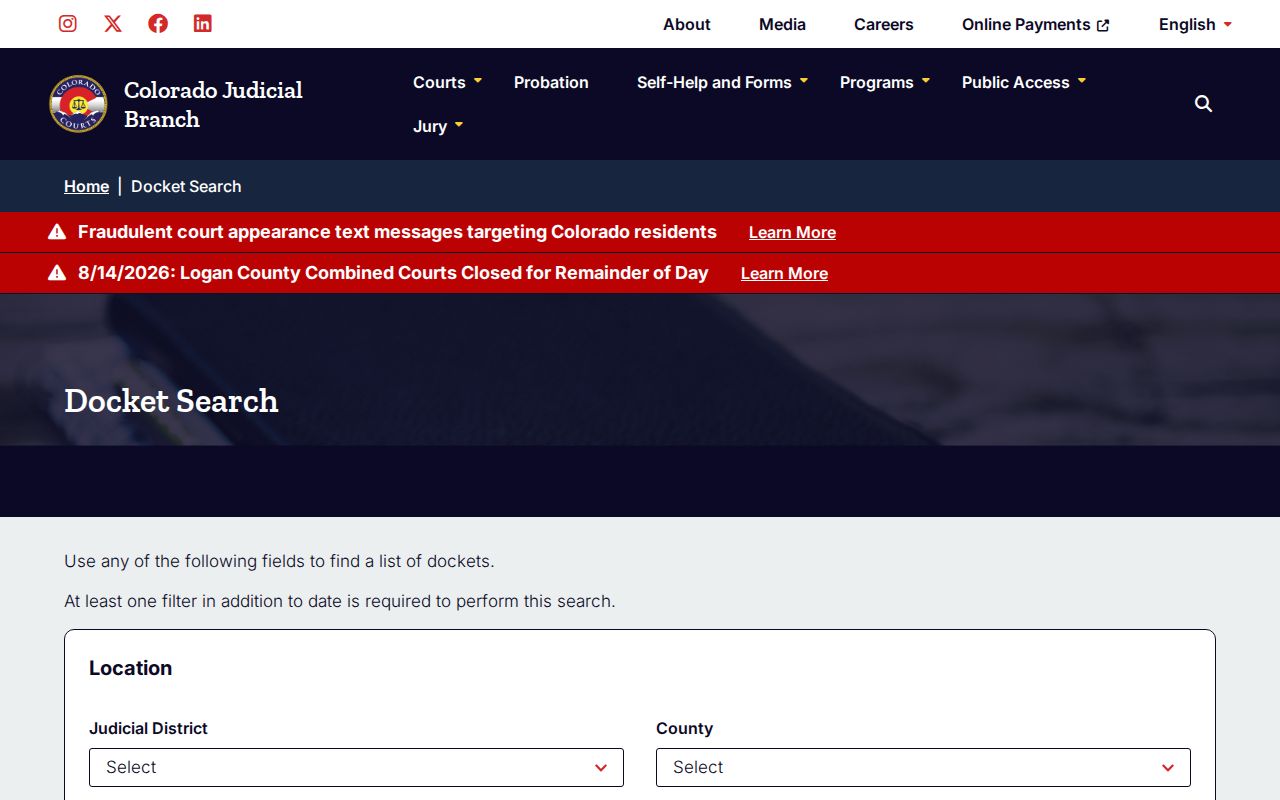Click warning triangle icon on fraudulent text alert
The height and width of the screenshot is (800, 1280).
coord(57,232)
